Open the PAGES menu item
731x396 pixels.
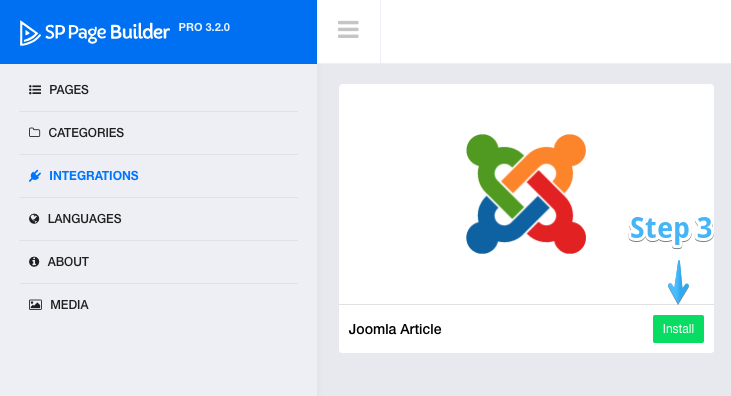pos(159,90)
